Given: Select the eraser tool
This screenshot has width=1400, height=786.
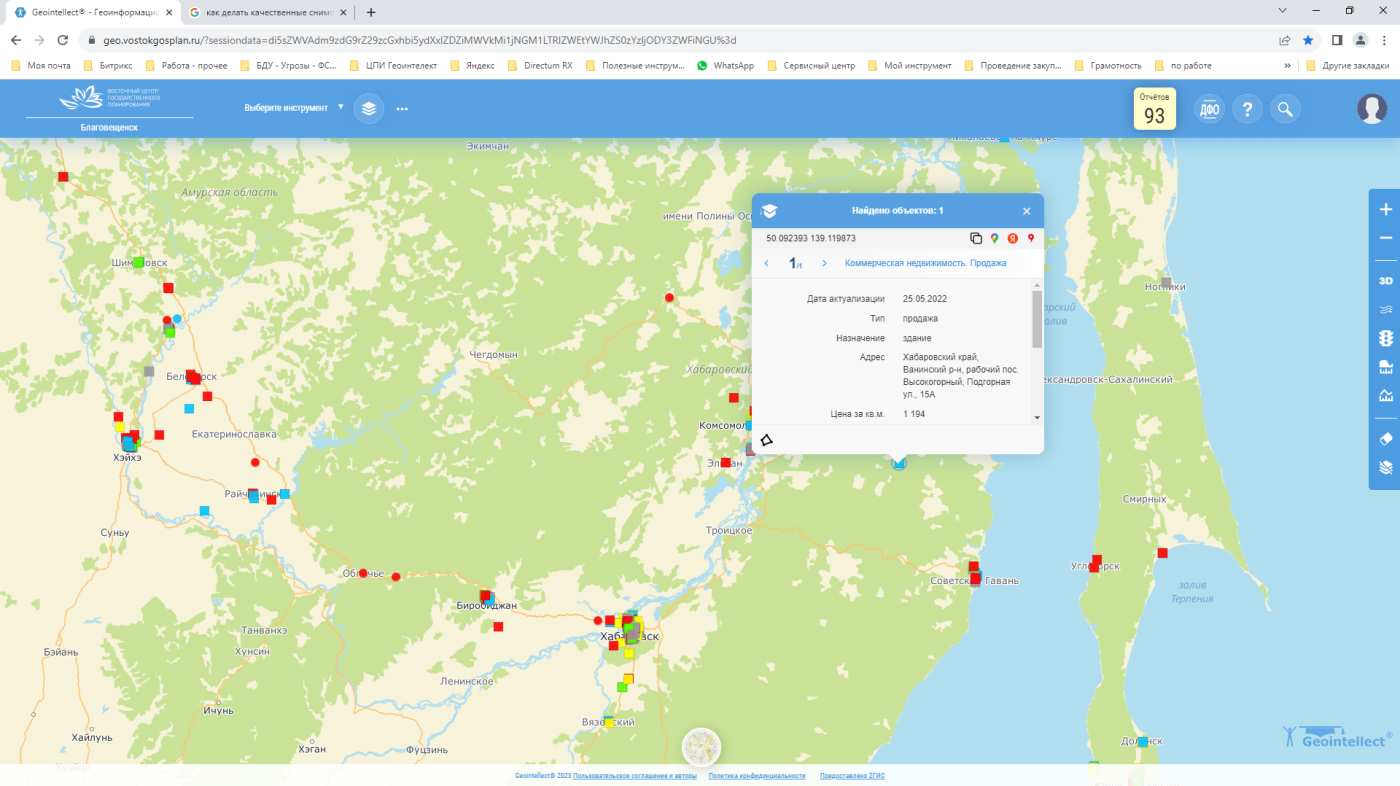Looking at the screenshot, I should (x=1386, y=439).
